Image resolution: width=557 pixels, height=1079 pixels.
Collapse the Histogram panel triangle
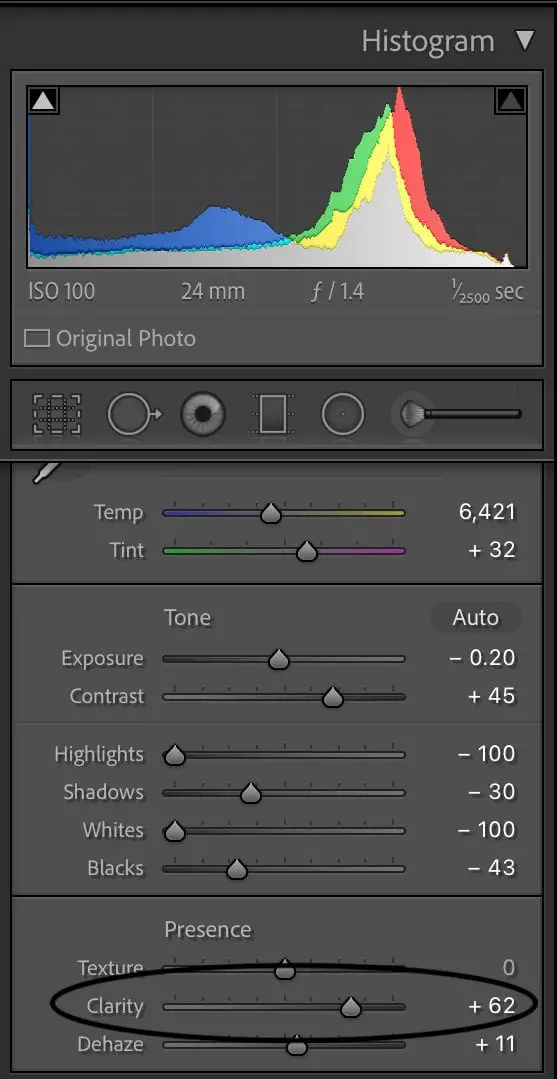pyautogui.click(x=525, y=41)
